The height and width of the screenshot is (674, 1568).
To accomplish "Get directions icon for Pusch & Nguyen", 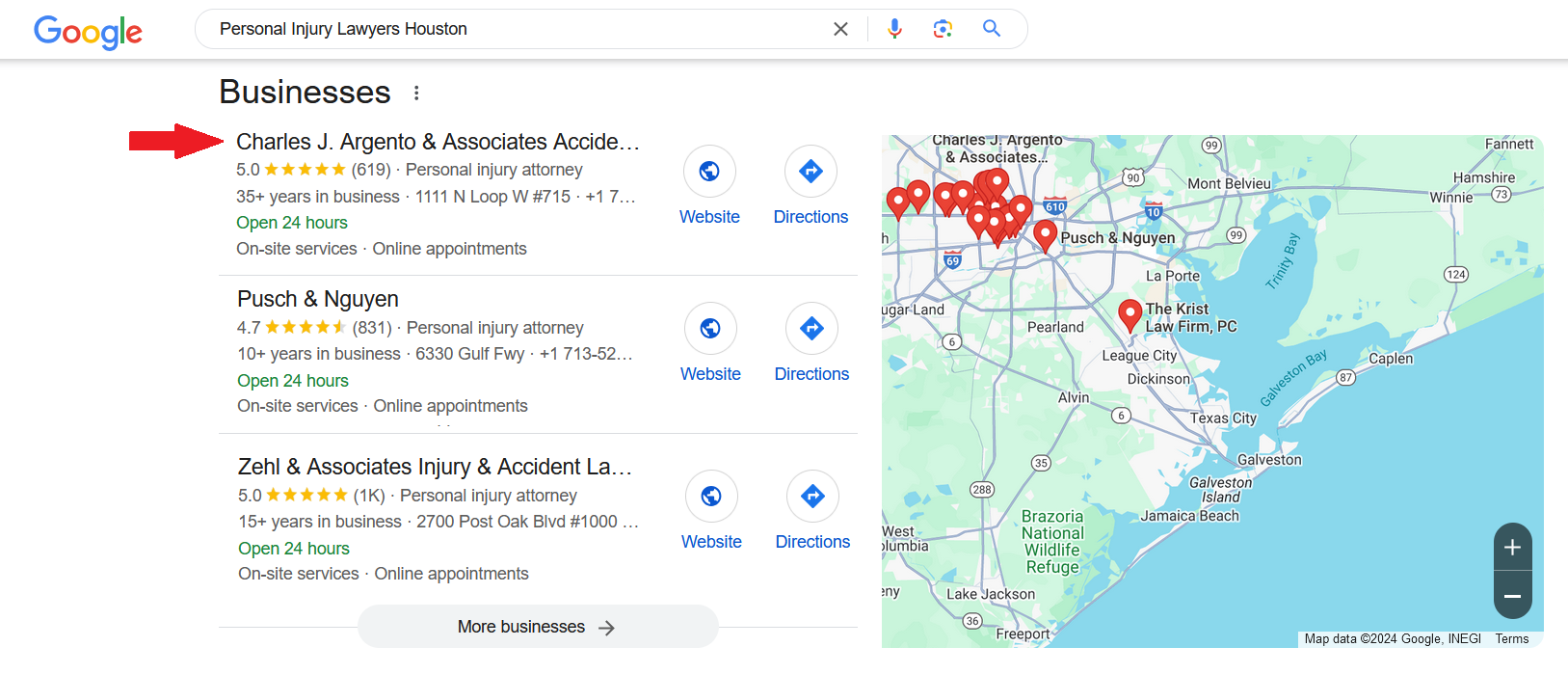I will point(811,328).
